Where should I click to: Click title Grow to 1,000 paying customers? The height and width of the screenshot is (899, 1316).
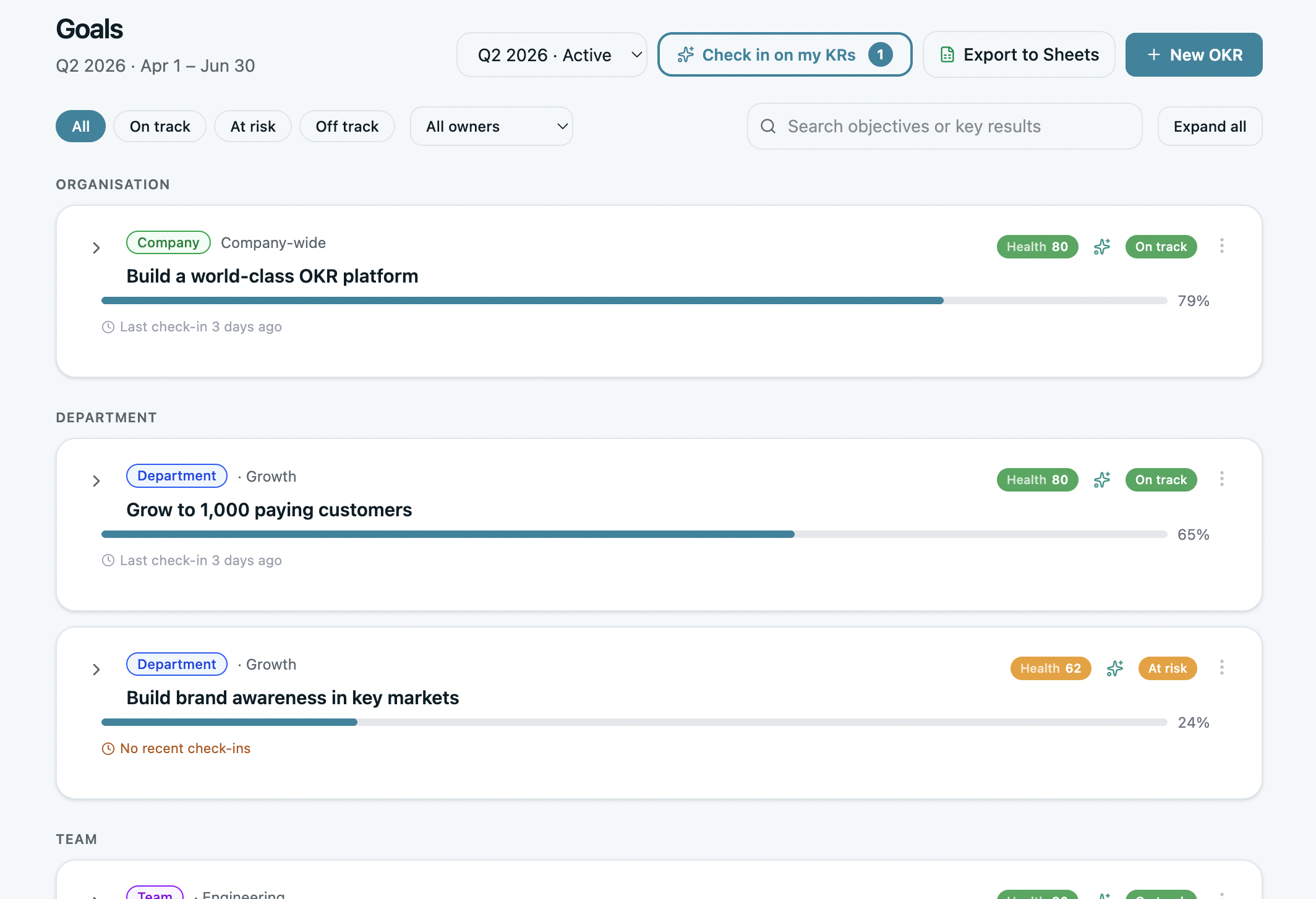click(269, 510)
